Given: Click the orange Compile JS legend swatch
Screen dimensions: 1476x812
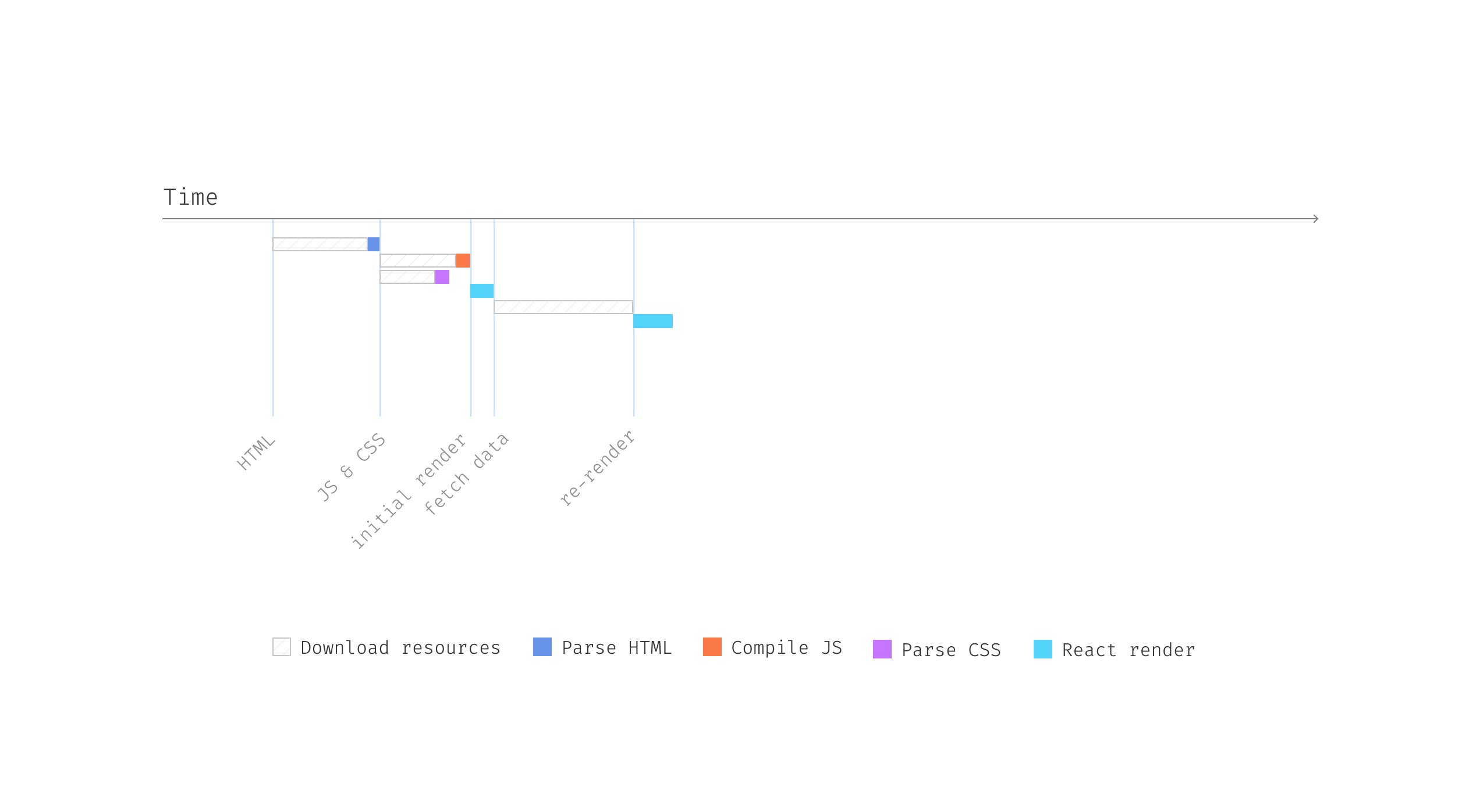Looking at the screenshot, I should (712, 647).
